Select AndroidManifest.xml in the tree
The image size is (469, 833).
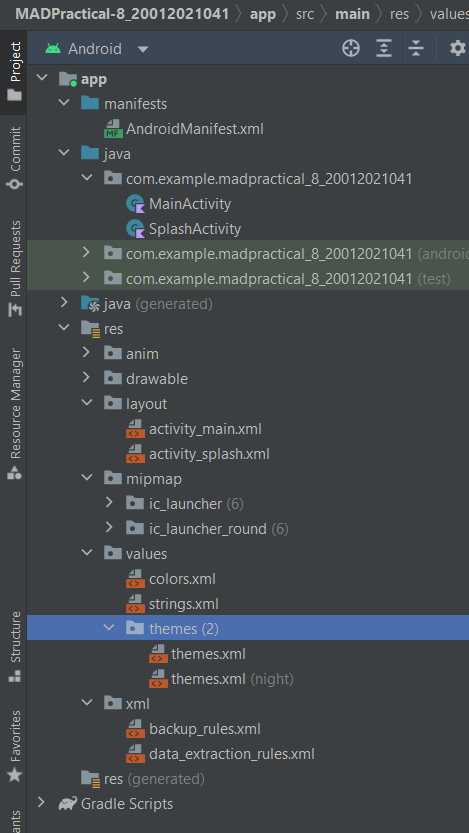194,129
